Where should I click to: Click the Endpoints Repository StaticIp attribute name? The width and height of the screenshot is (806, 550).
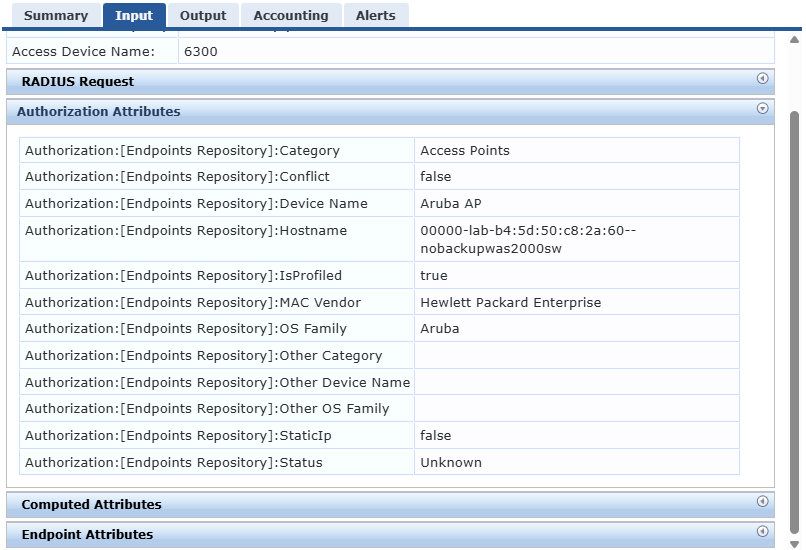tap(178, 435)
